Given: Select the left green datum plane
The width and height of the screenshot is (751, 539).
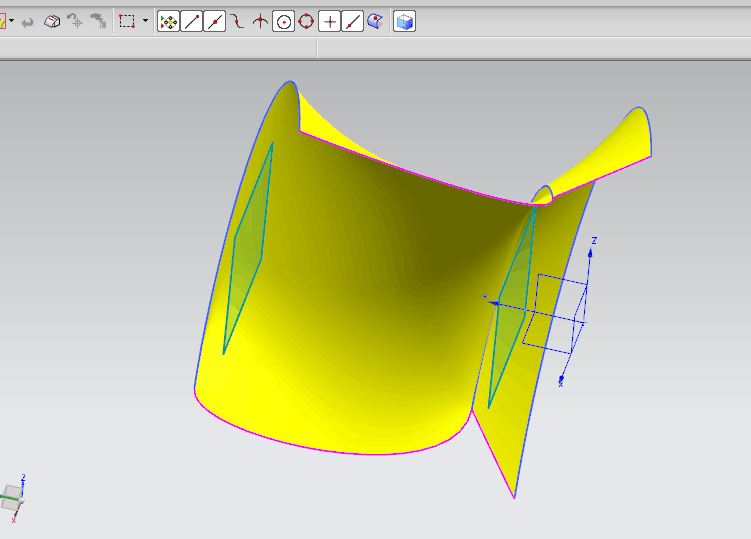Looking at the screenshot, I should coord(248,249).
